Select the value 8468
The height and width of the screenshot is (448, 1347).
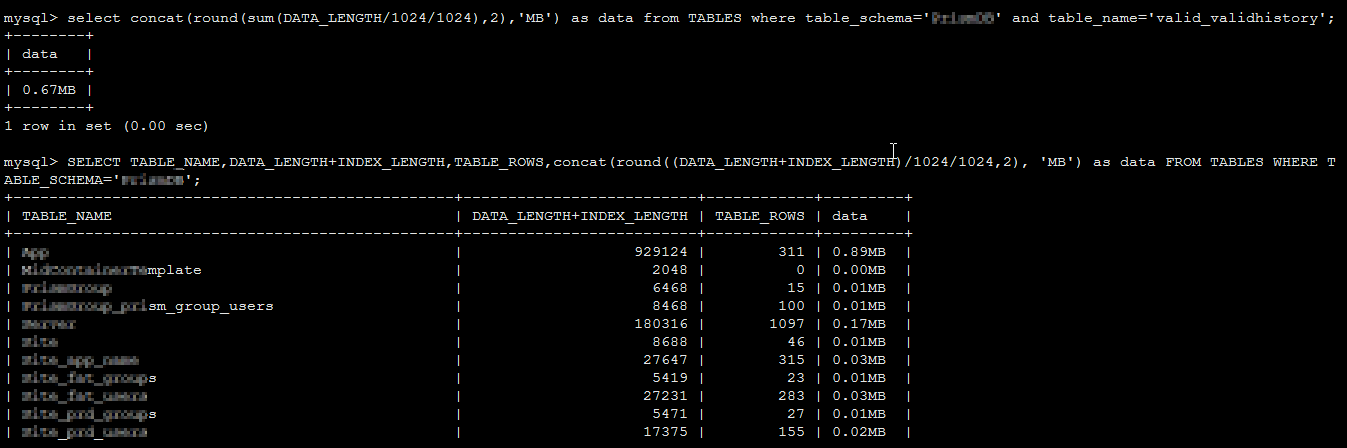[x=670, y=306]
